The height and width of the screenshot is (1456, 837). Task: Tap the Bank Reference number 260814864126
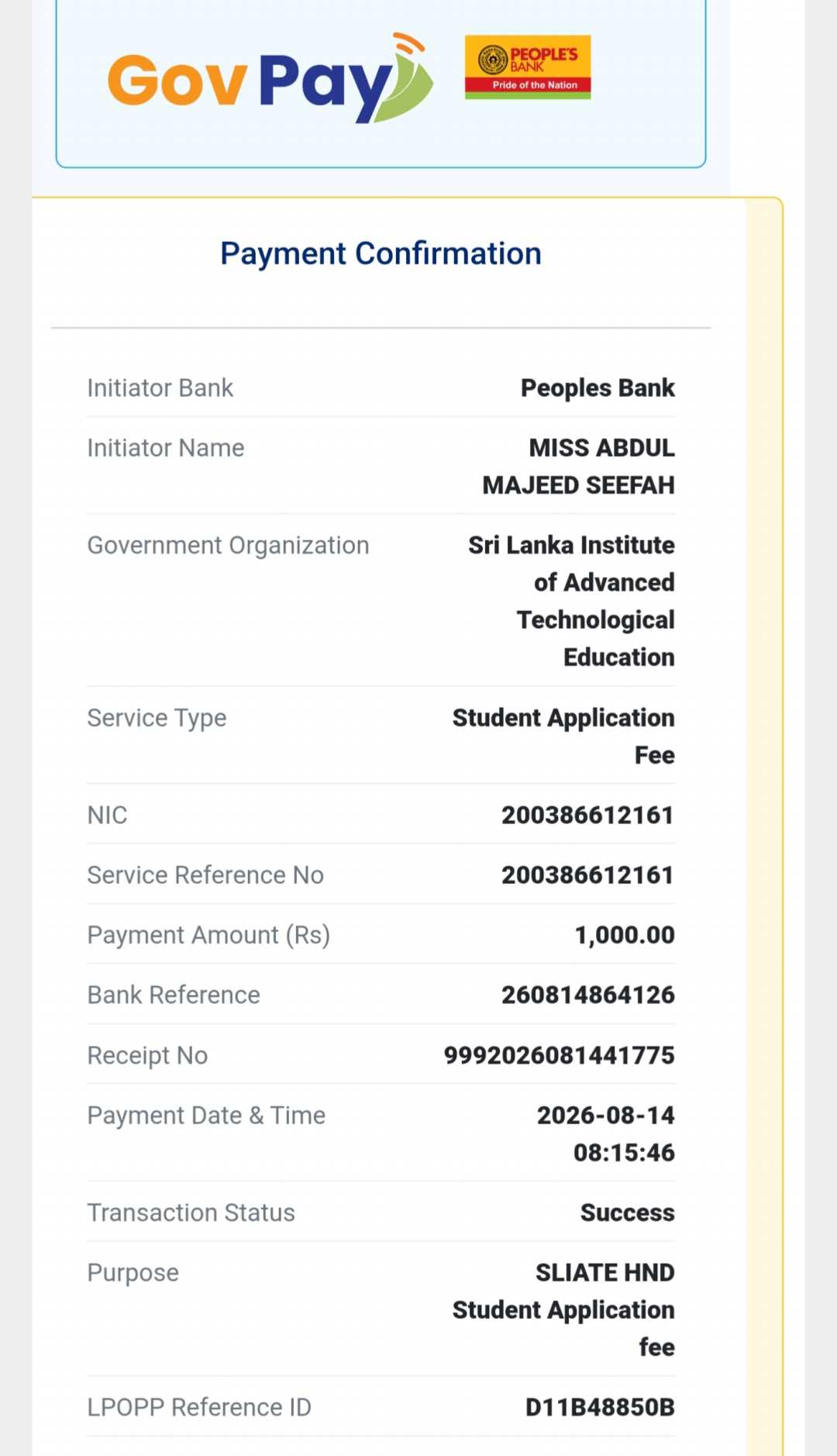point(588,995)
